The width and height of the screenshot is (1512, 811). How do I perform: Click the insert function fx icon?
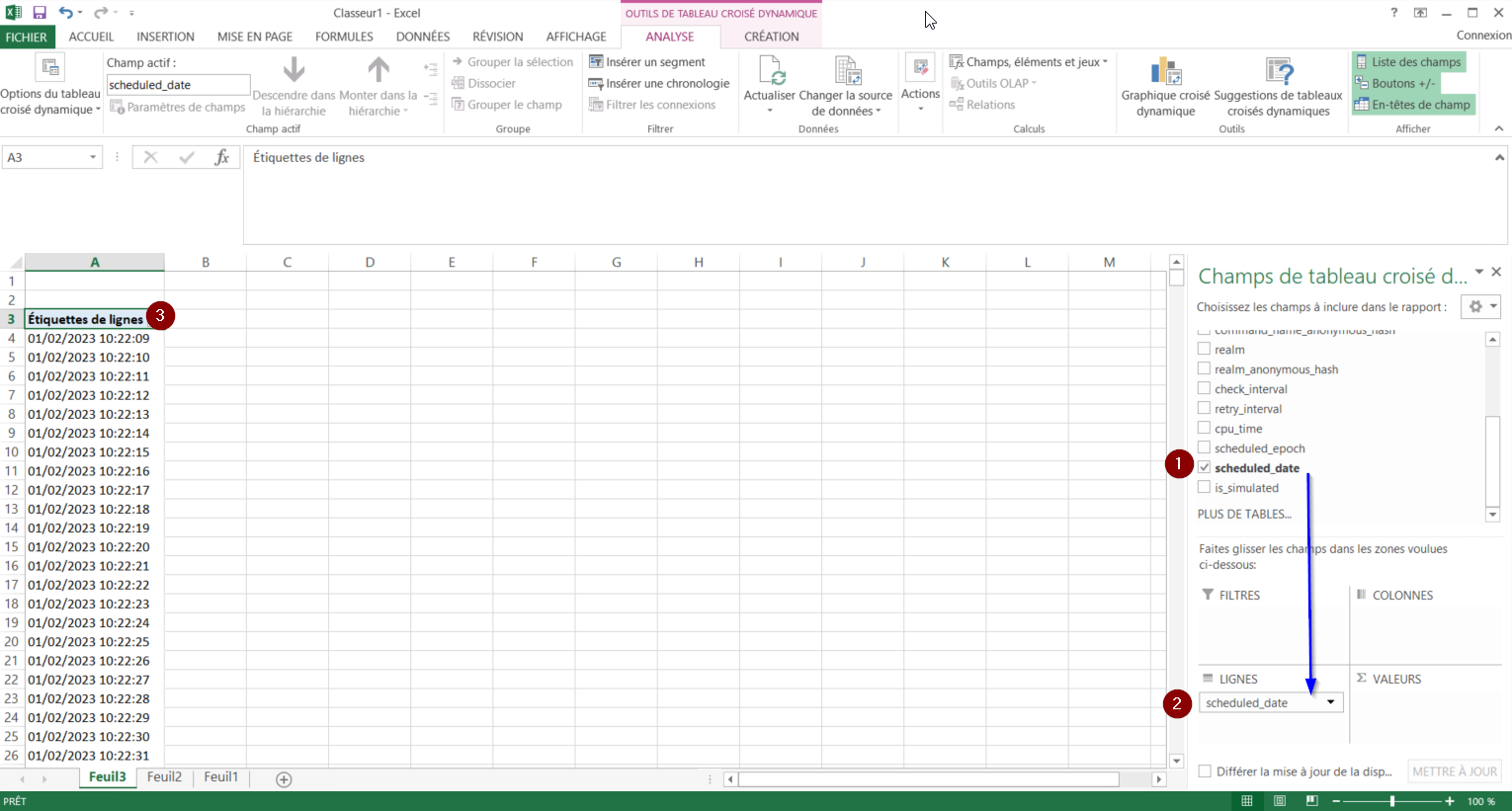[x=221, y=157]
